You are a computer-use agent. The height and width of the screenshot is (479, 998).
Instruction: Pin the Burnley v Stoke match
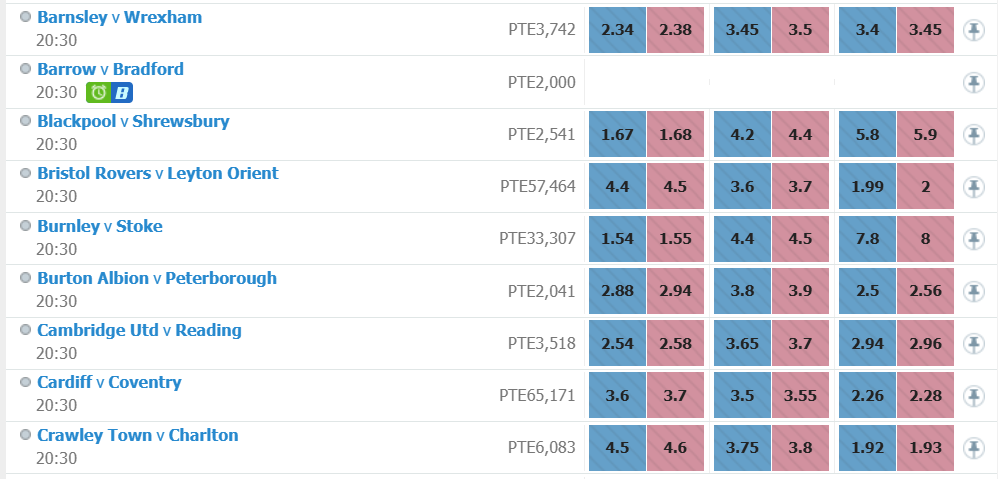(974, 239)
